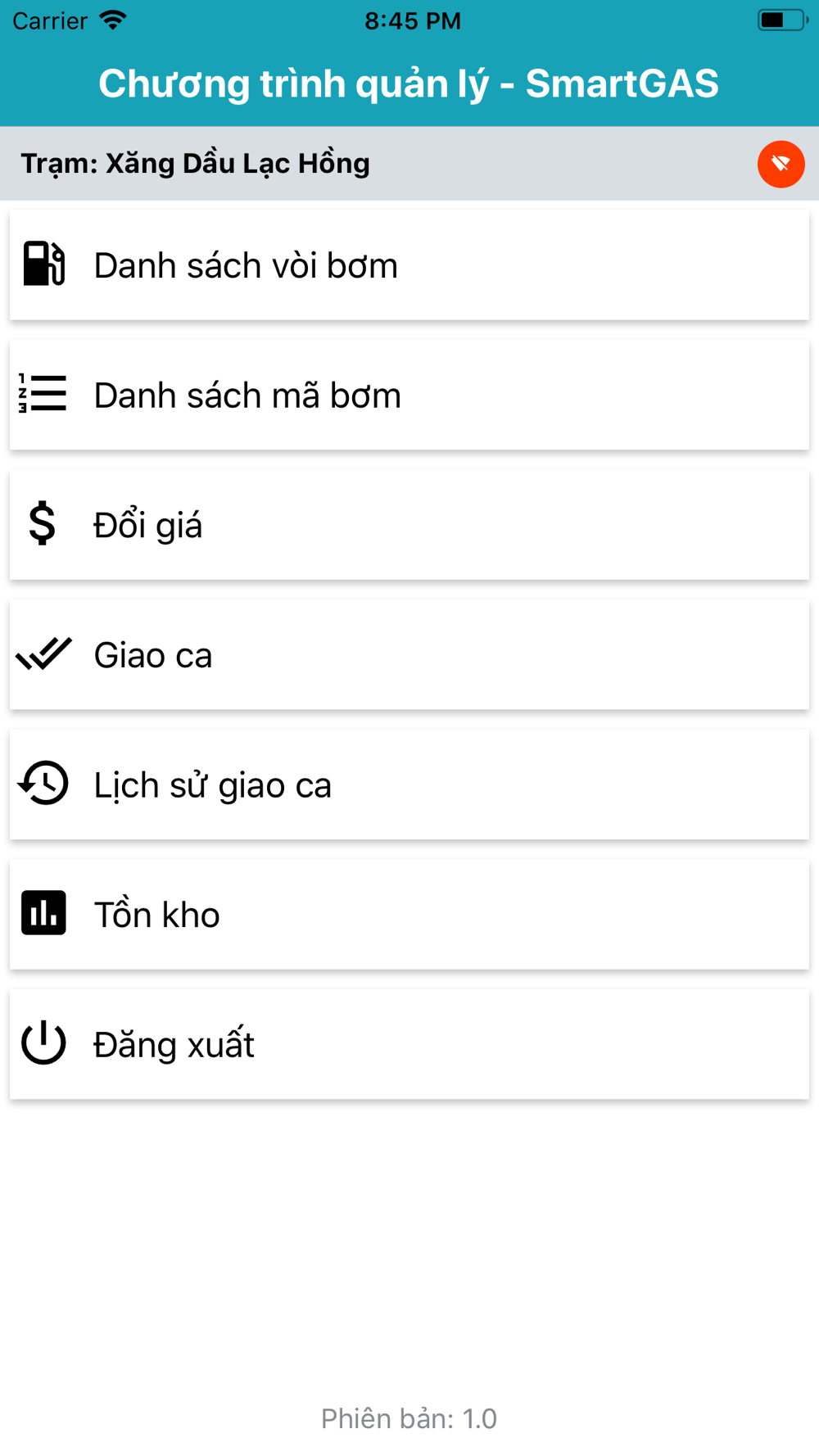Open Danh sách mã bơm menu

(x=247, y=396)
